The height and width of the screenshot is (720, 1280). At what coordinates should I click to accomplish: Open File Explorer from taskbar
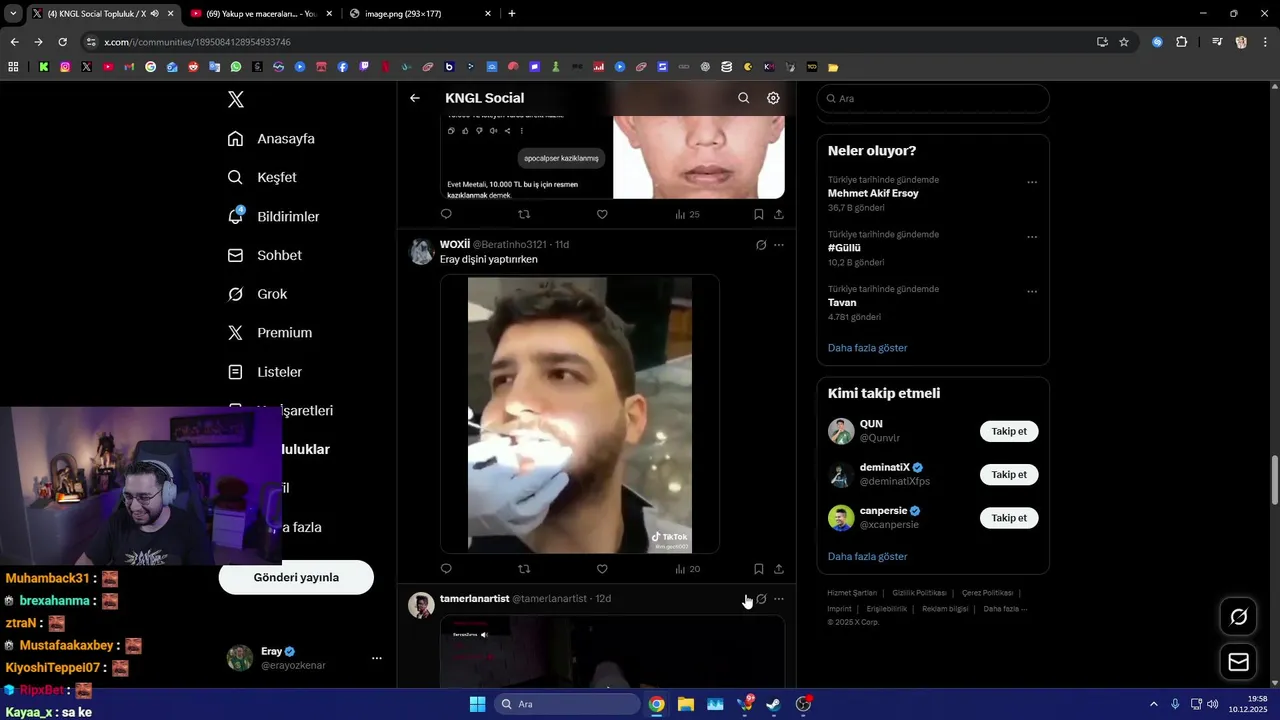(686, 704)
